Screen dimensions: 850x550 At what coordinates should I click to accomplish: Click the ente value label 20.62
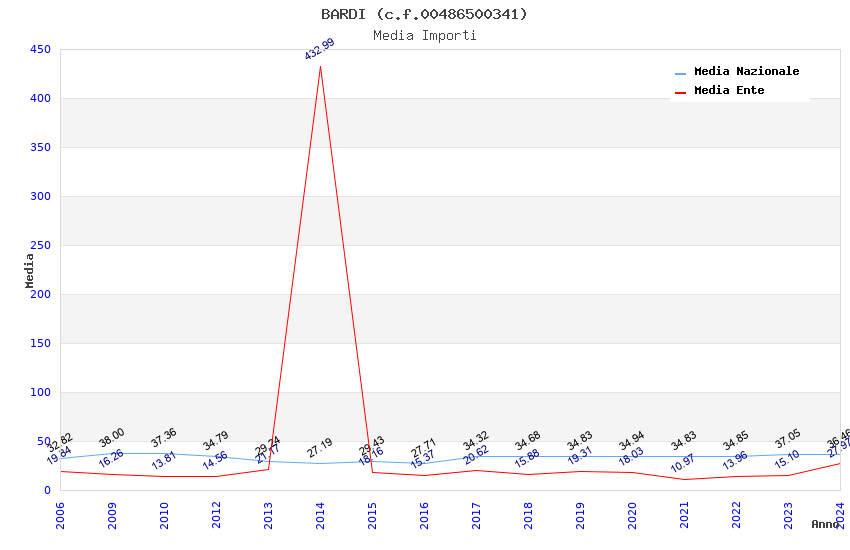click(476, 455)
